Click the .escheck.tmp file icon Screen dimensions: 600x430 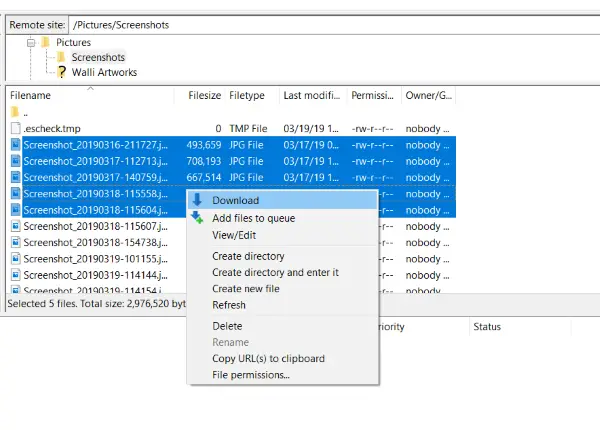[14, 128]
